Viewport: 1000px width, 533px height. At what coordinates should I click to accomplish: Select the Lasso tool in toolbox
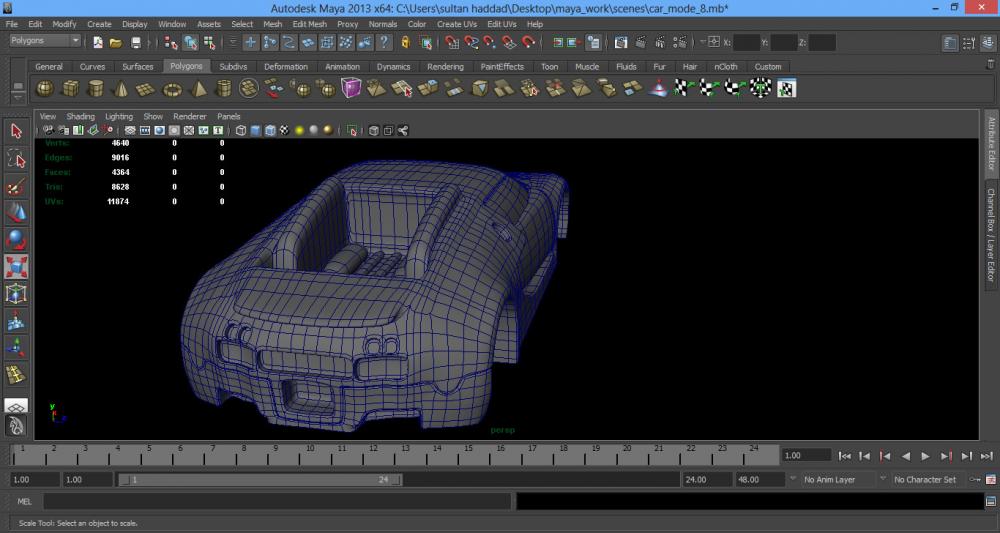pos(16,159)
